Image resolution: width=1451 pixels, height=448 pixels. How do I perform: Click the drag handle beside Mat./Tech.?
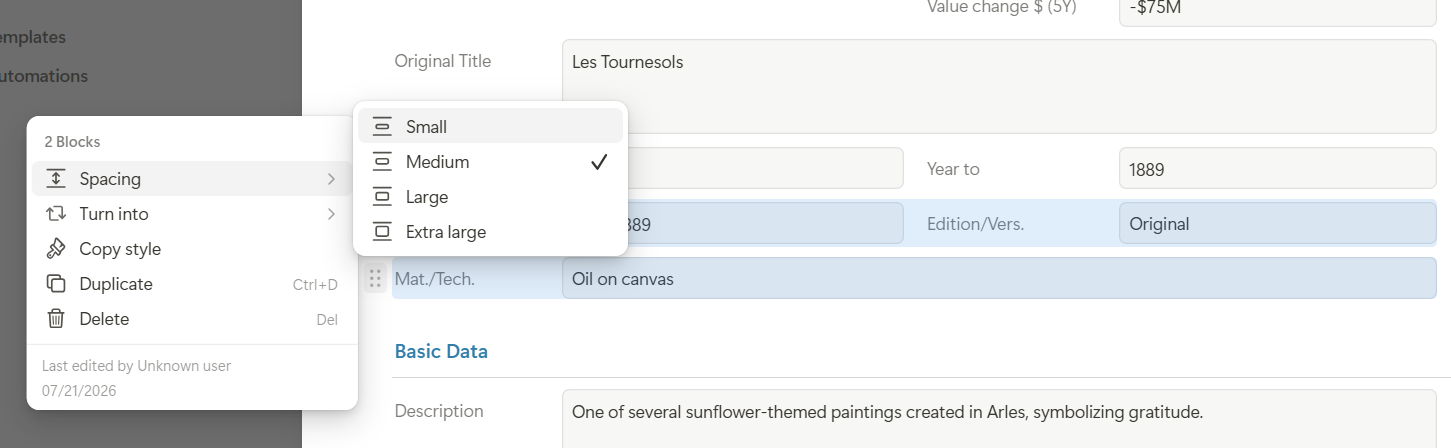pyautogui.click(x=375, y=279)
